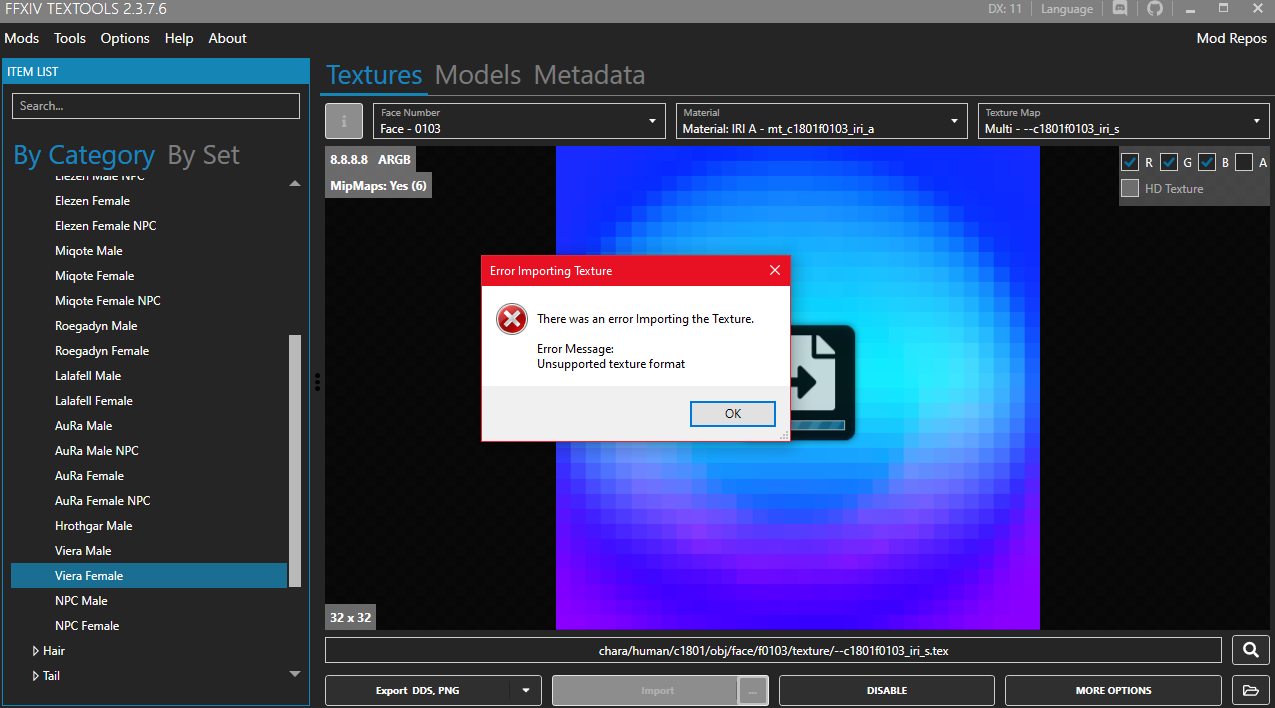Viewport: 1275px width, 708px height.
Task: Switch to the Models tab
Action: tap(478, 74)
